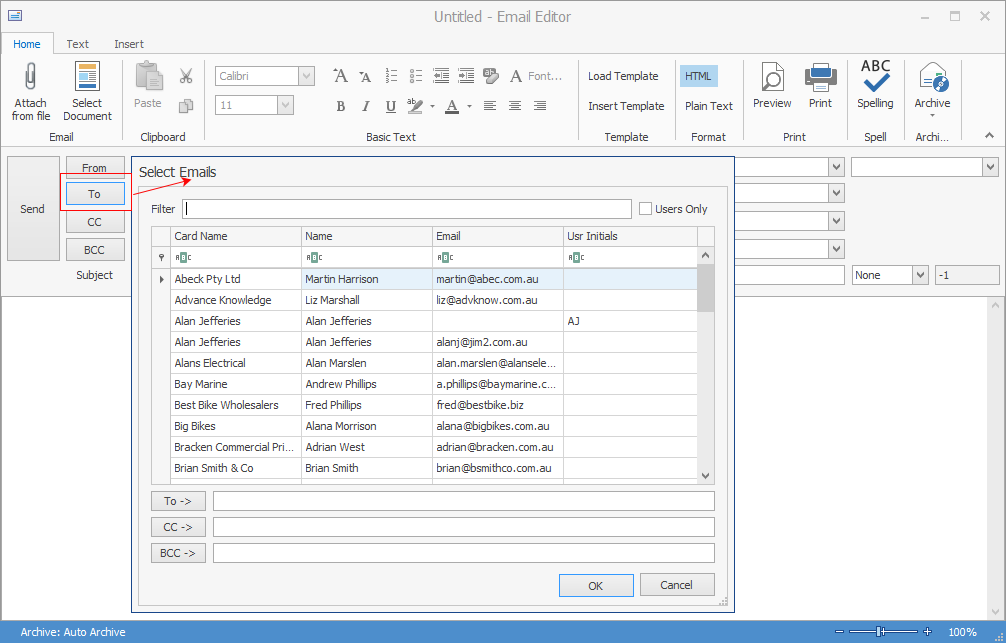Click the underline formatting icon
1006x643 pixels.
[x=390, y=106]
